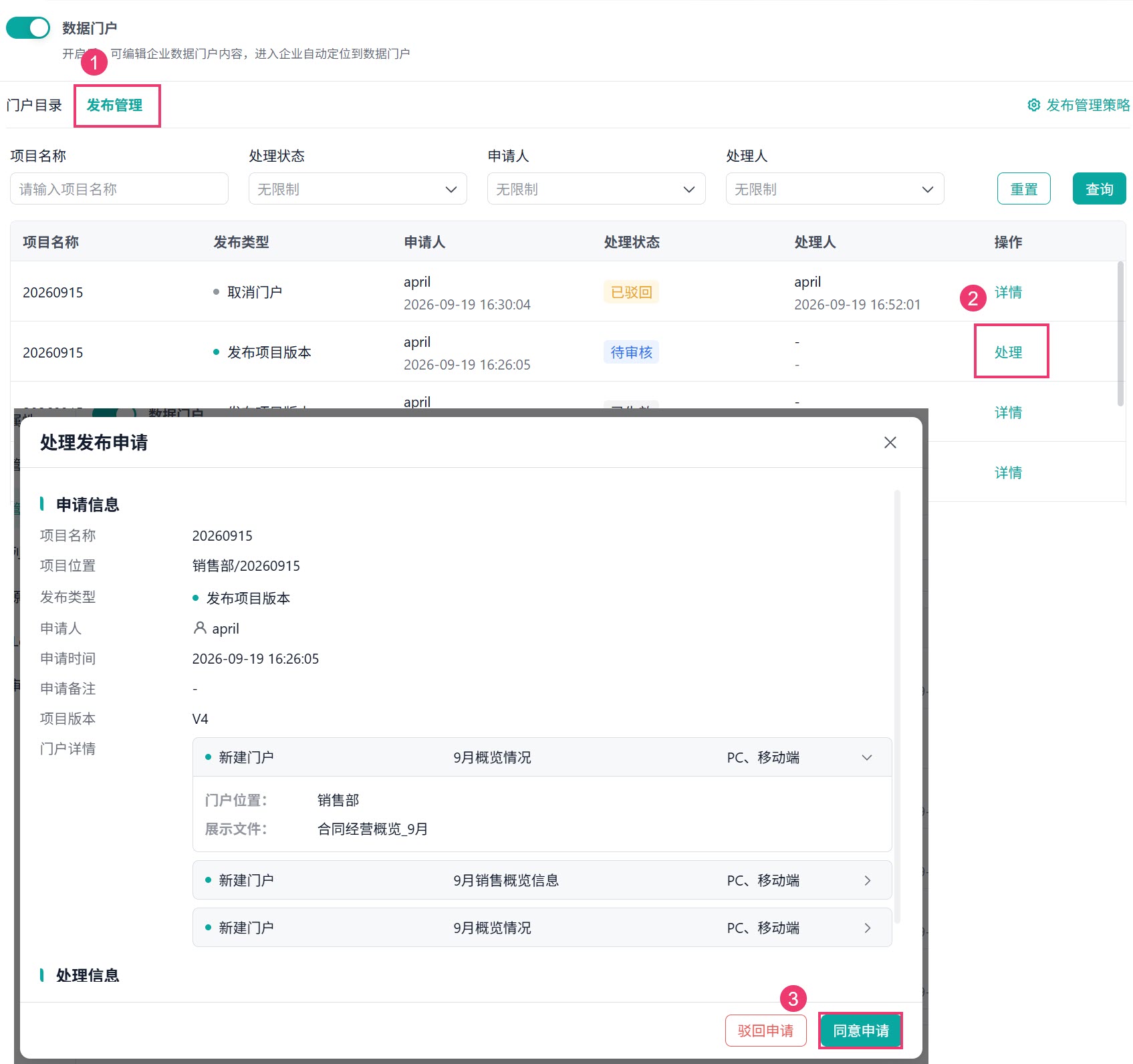Viewport: 1133px width, 1064px height.
Task: Click the 查询 button
Action: pyautogui.click(x=1099, y=189)
